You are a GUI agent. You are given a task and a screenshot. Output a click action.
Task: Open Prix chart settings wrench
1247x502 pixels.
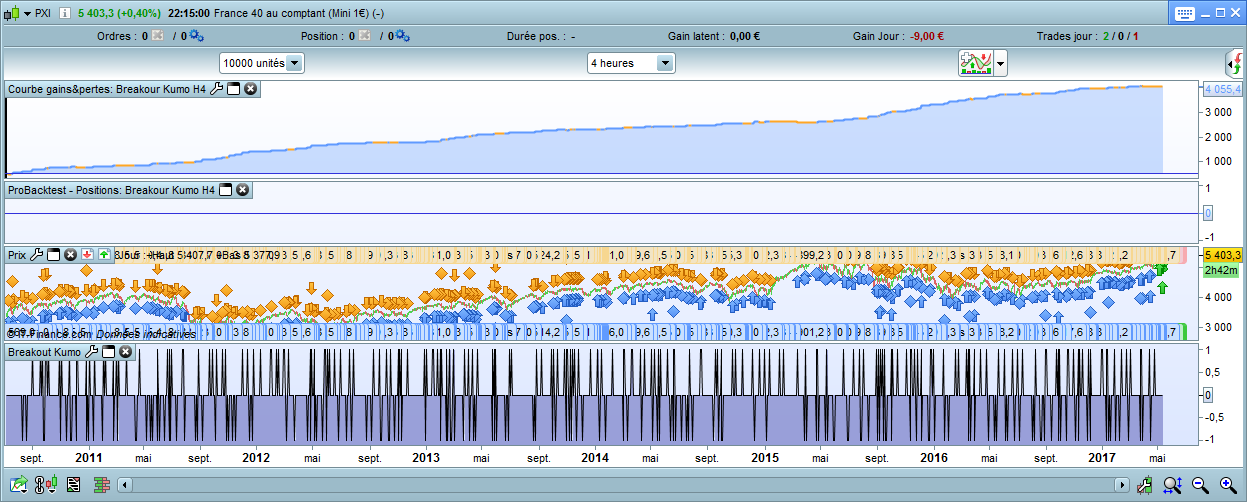pos(37,255)
